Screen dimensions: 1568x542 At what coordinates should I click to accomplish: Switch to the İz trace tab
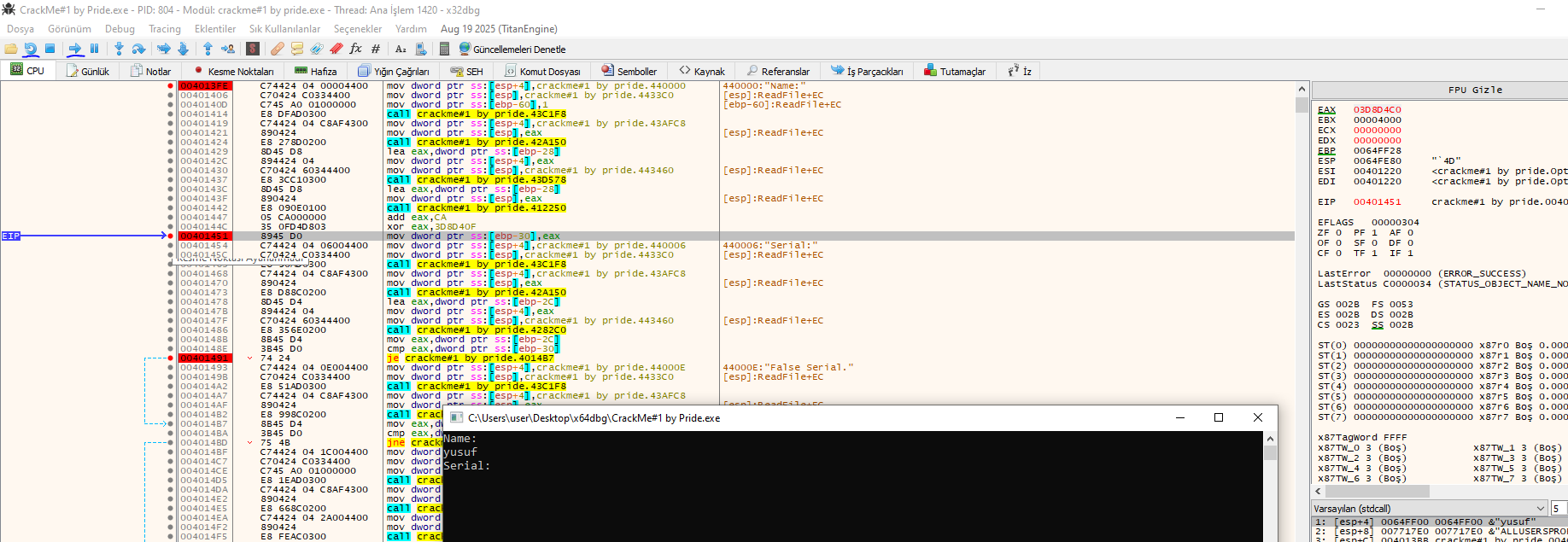coord(1020,71)
